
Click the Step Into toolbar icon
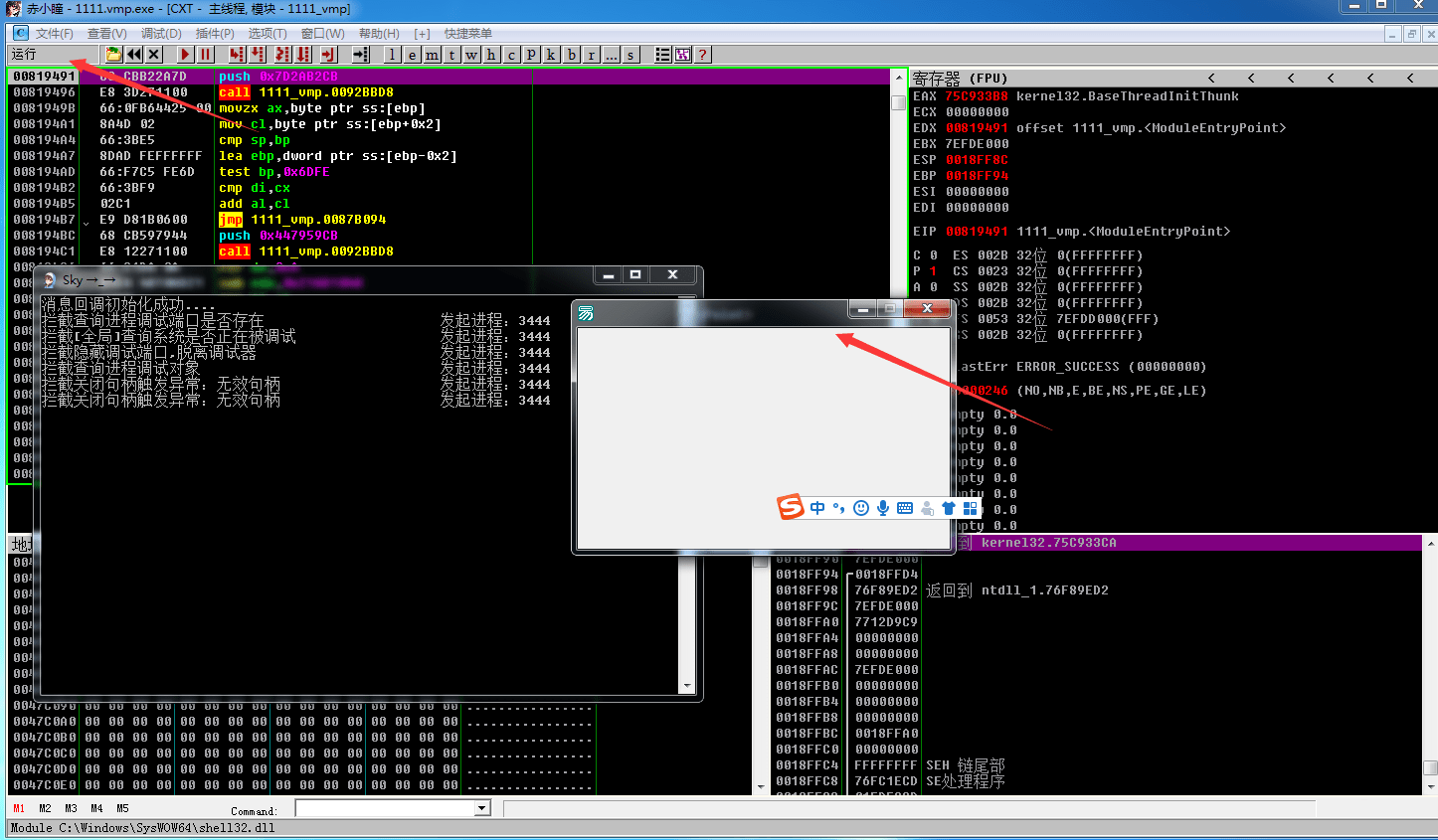tap(237, 55)
